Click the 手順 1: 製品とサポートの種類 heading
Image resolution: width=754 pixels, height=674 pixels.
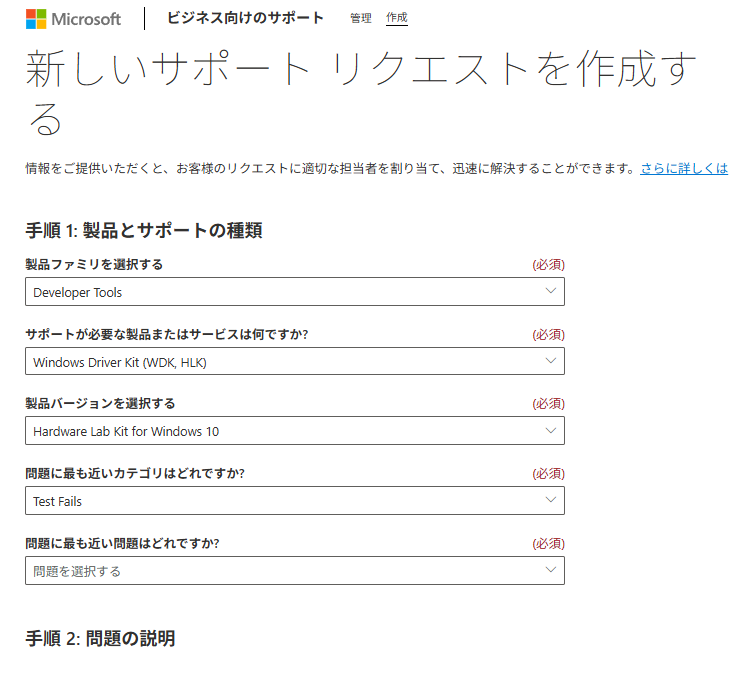click(x=144, y=230)
